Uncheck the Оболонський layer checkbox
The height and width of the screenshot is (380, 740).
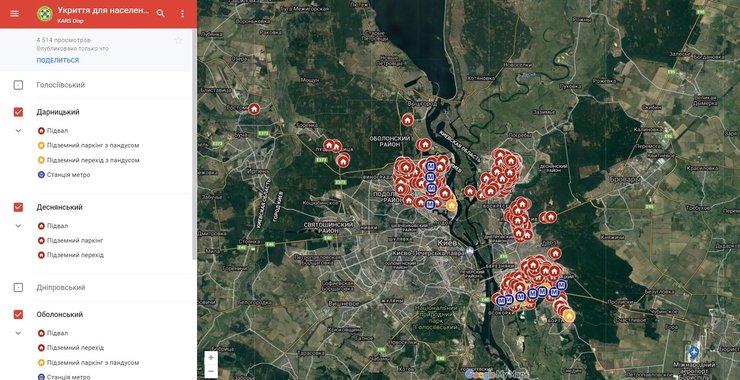[18, 314]
